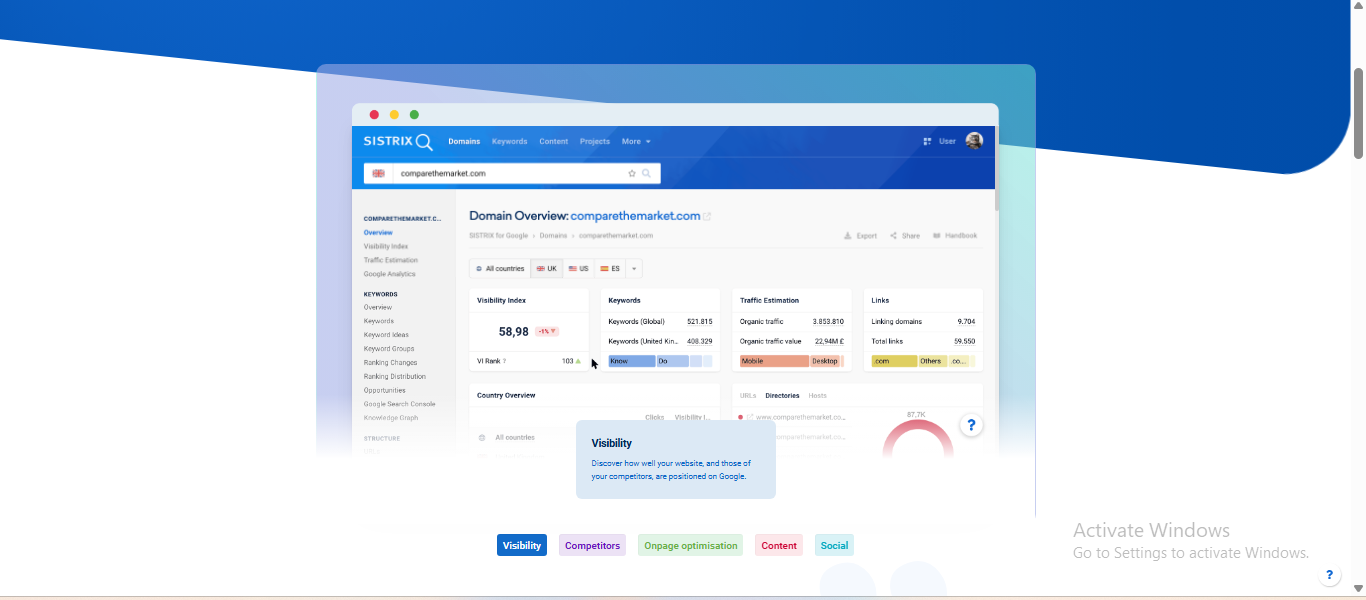Click the Others links bar segment
Image resolution: width=1366 pixels, height=600 pixels.
(x=933, y=361)
